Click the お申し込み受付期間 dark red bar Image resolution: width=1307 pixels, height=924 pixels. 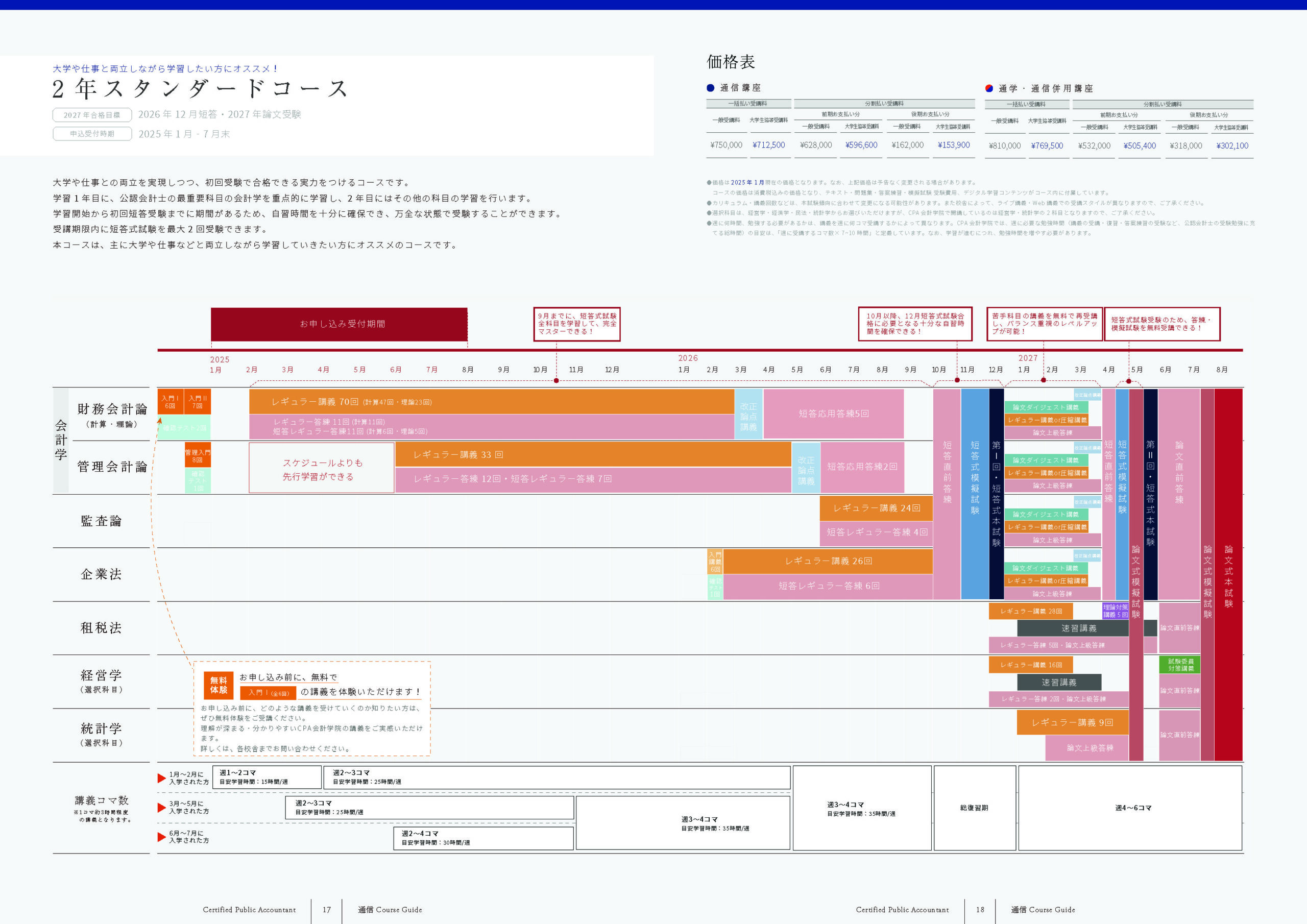(x=340, y=324)
